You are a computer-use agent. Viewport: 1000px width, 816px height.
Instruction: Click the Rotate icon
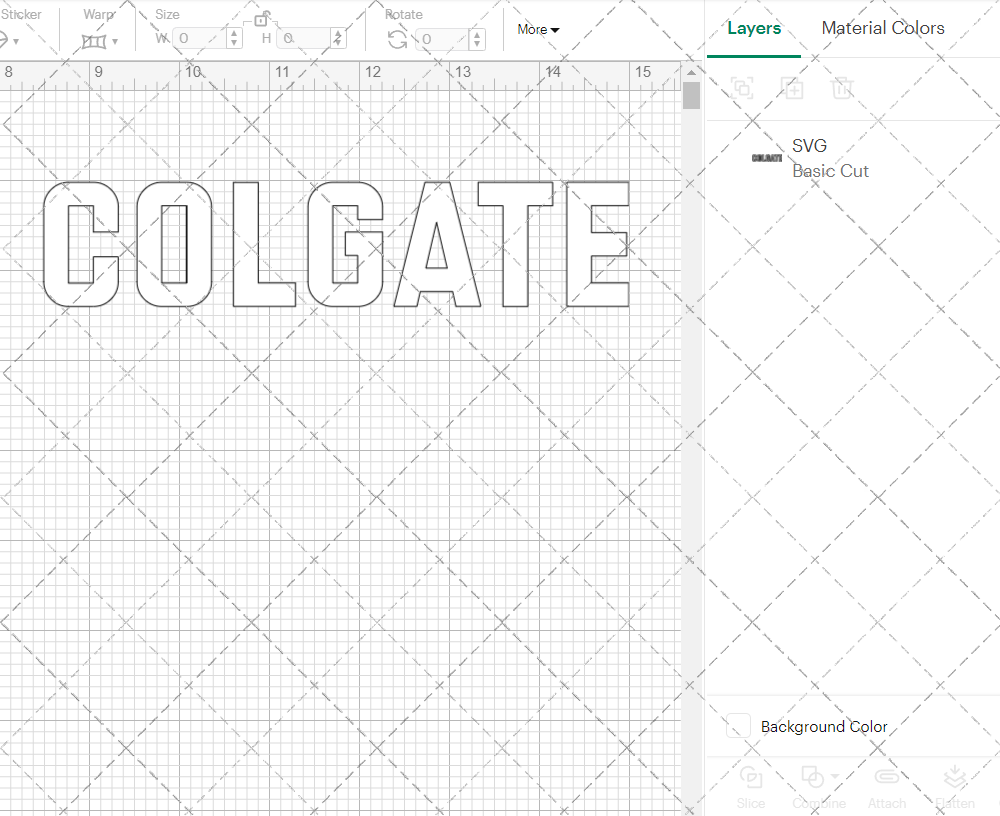point(397,40)
